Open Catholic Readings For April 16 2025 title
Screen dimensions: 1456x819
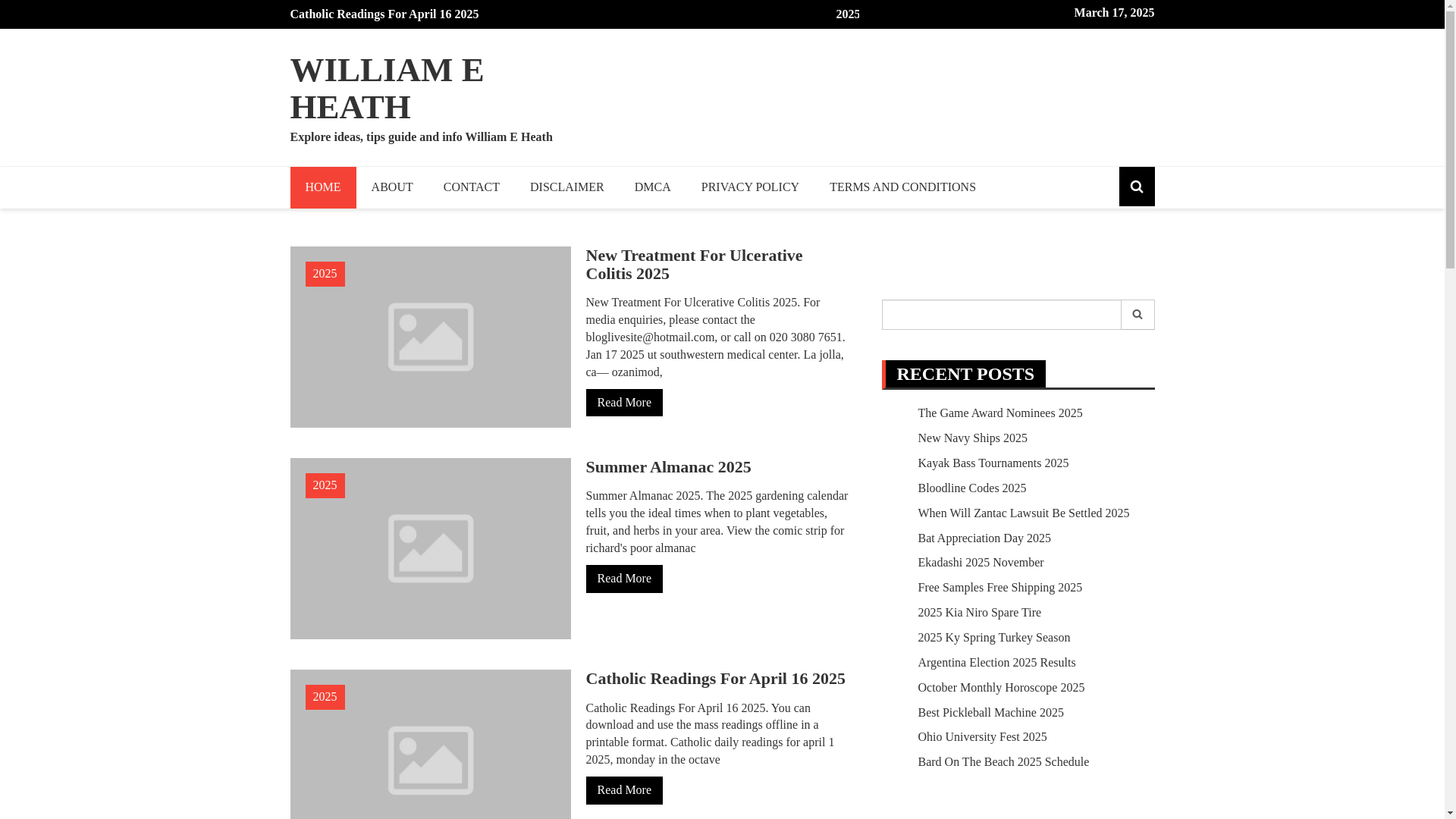tap(714, 679)
